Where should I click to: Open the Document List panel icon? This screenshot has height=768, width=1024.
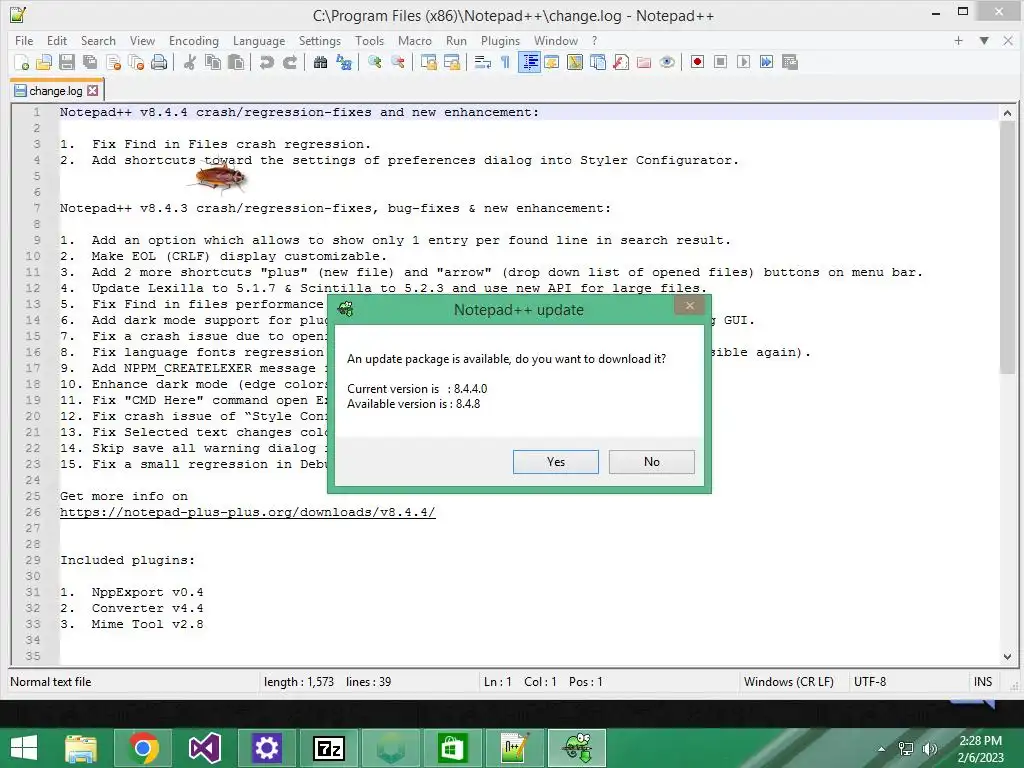point(598,62)
